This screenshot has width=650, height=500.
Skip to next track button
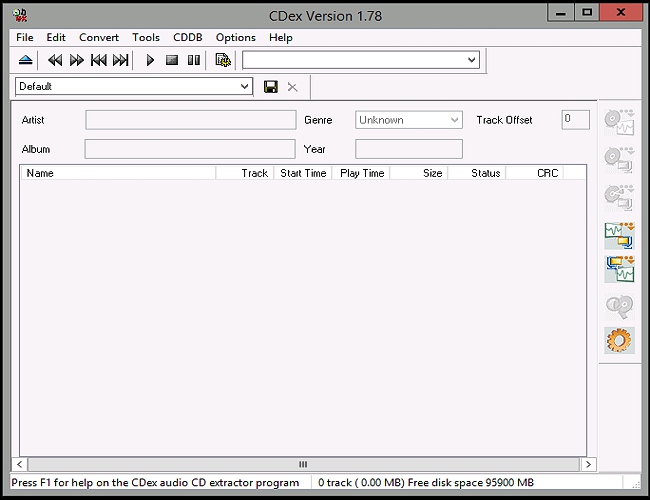[x=121, y=60]
